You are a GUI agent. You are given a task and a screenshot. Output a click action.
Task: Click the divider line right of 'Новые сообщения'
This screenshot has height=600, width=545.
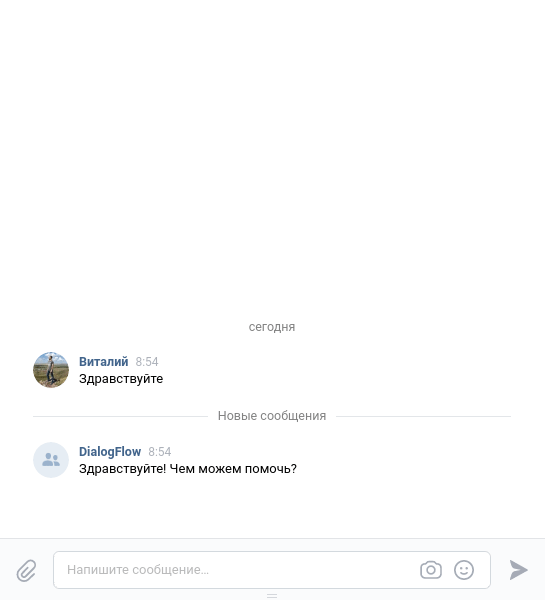pos(423,416)
